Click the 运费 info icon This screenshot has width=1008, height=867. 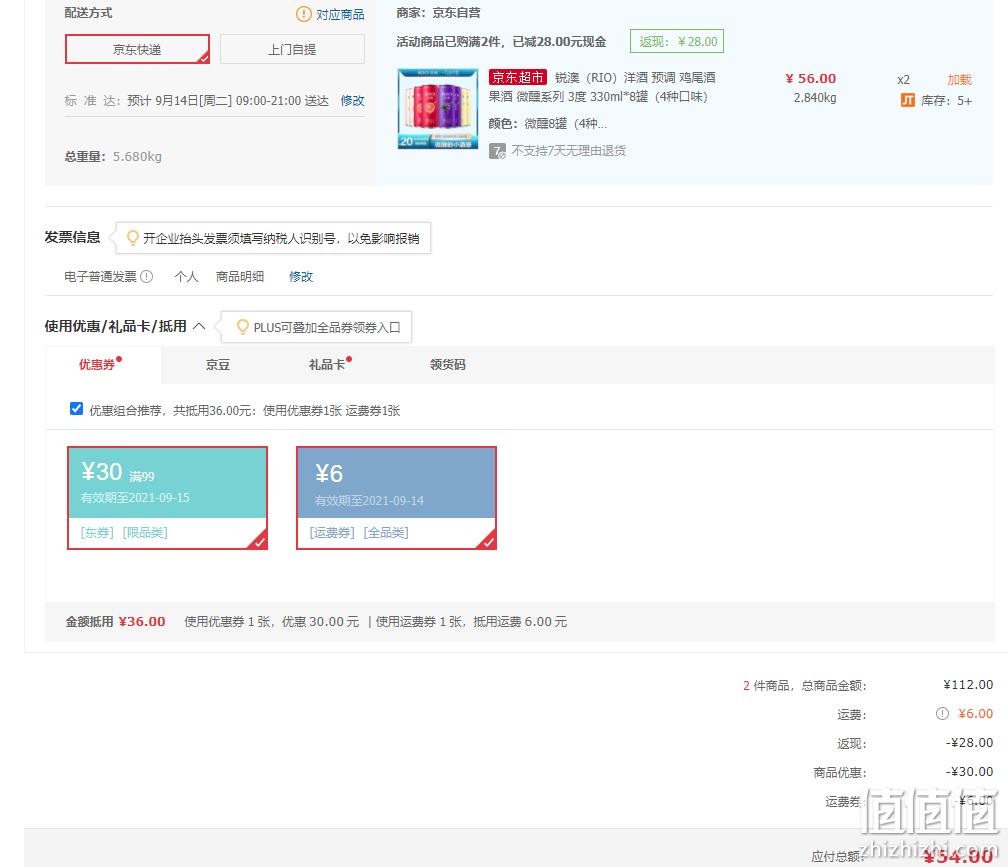pos(942,713)
